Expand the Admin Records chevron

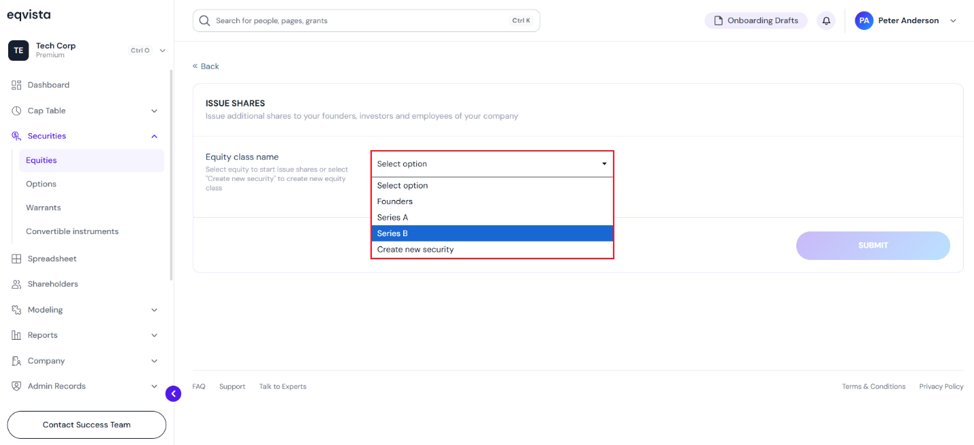pos(155,386)
